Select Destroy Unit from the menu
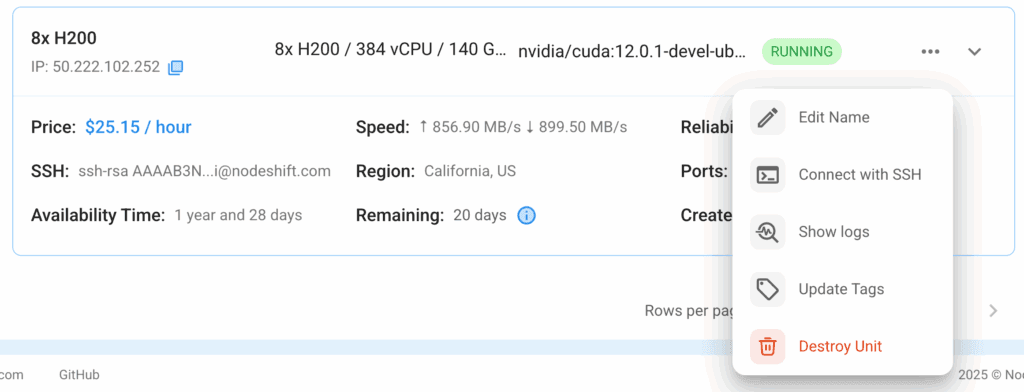Viewport: 1024px width, 392px height. coord(842,346)
